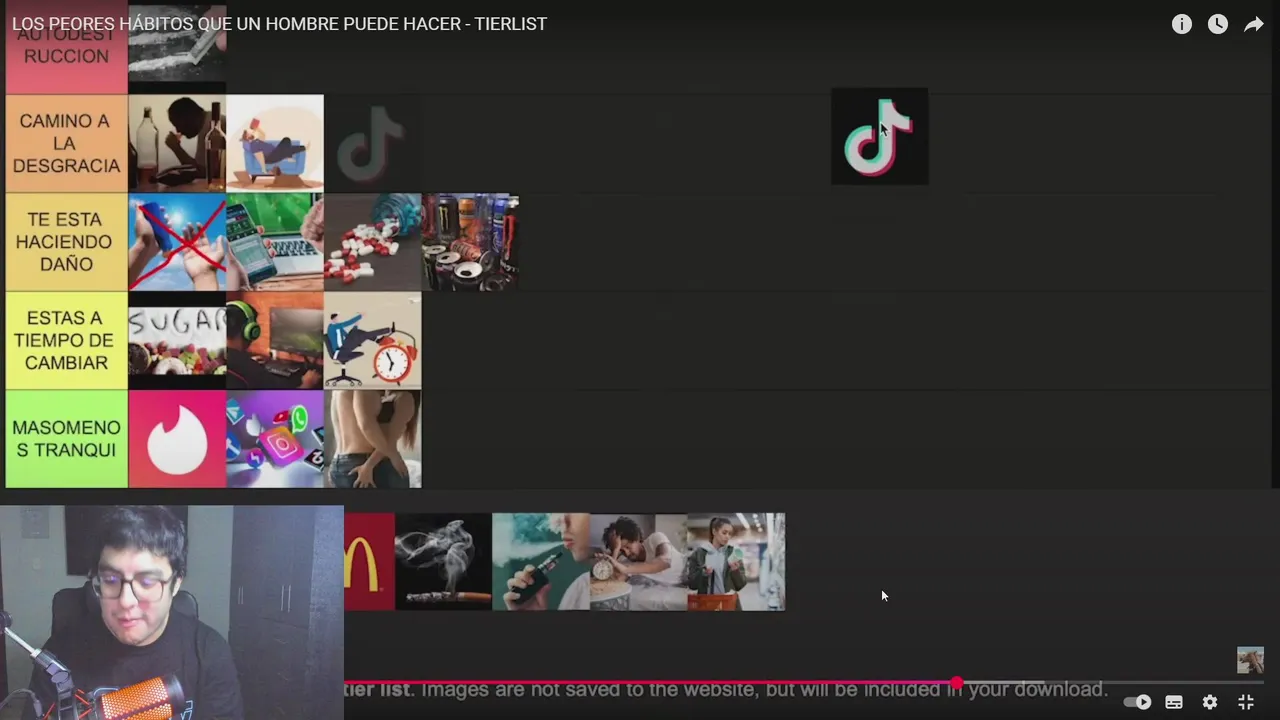Click the channel avatar watermark
The width and height of the screenshot is (1280, 720).
(1250, 660)
